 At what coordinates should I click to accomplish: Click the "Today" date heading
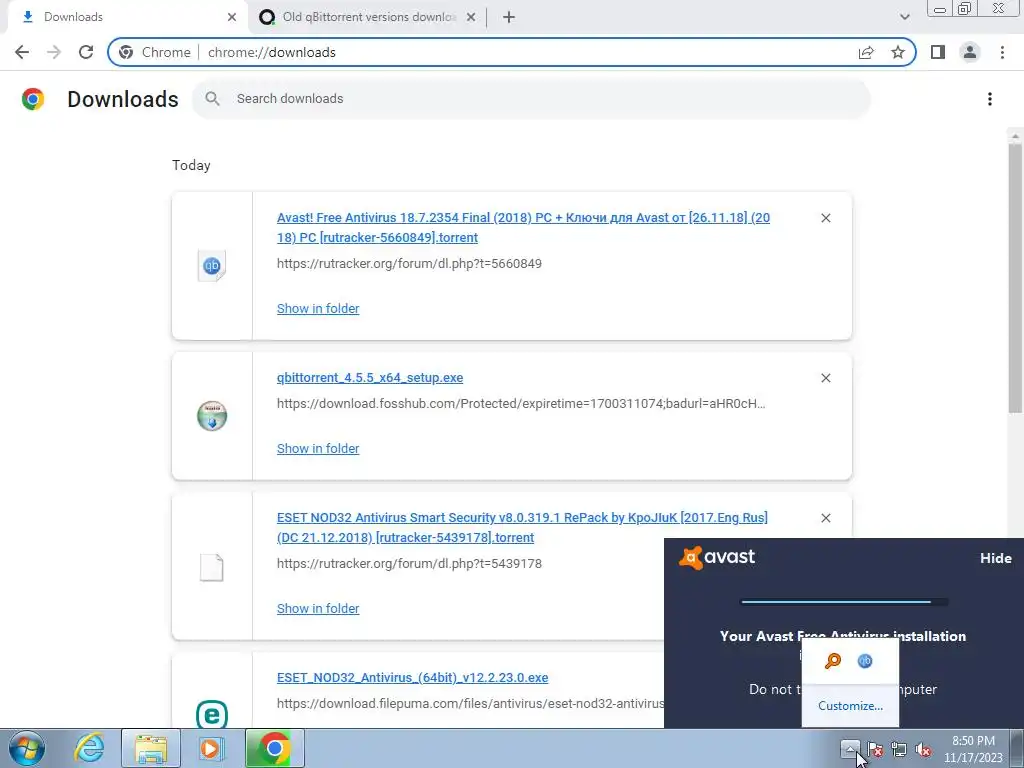point(191,165)
